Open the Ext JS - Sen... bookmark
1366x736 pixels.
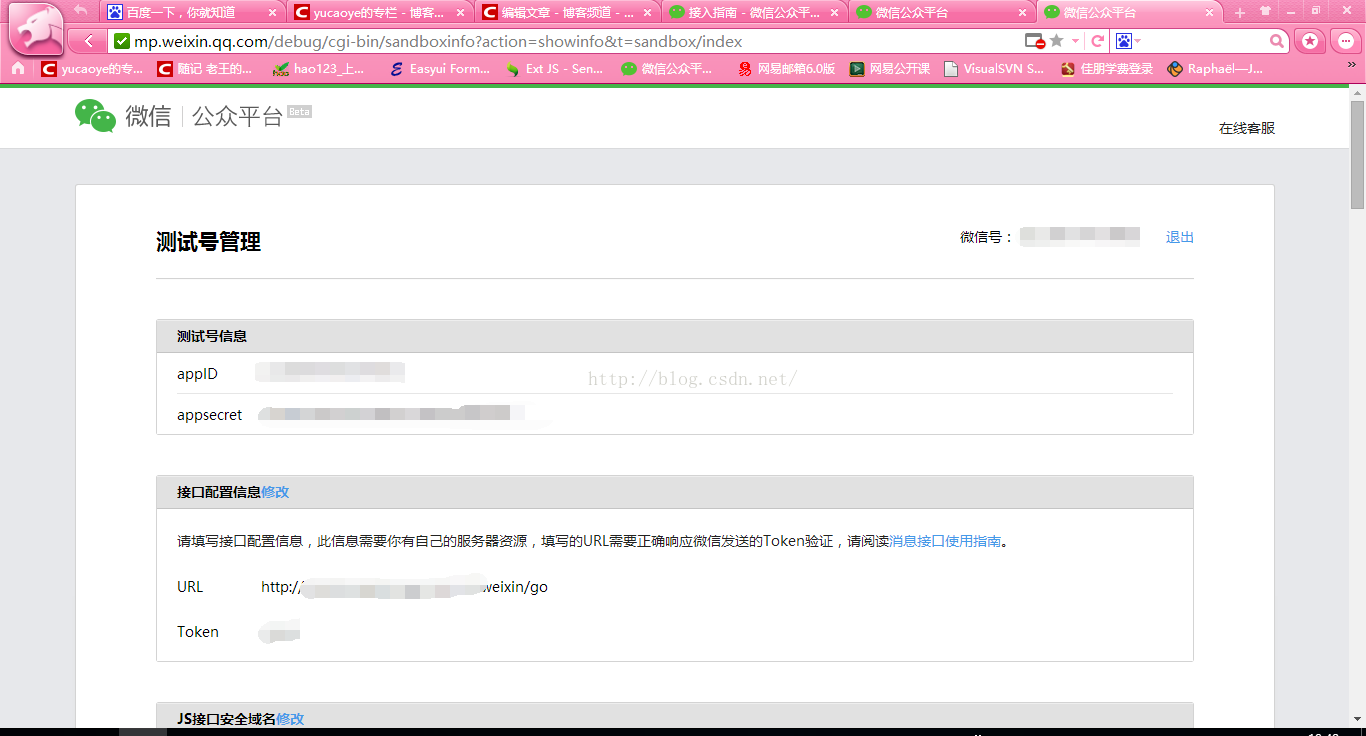(x=554, y=69)
